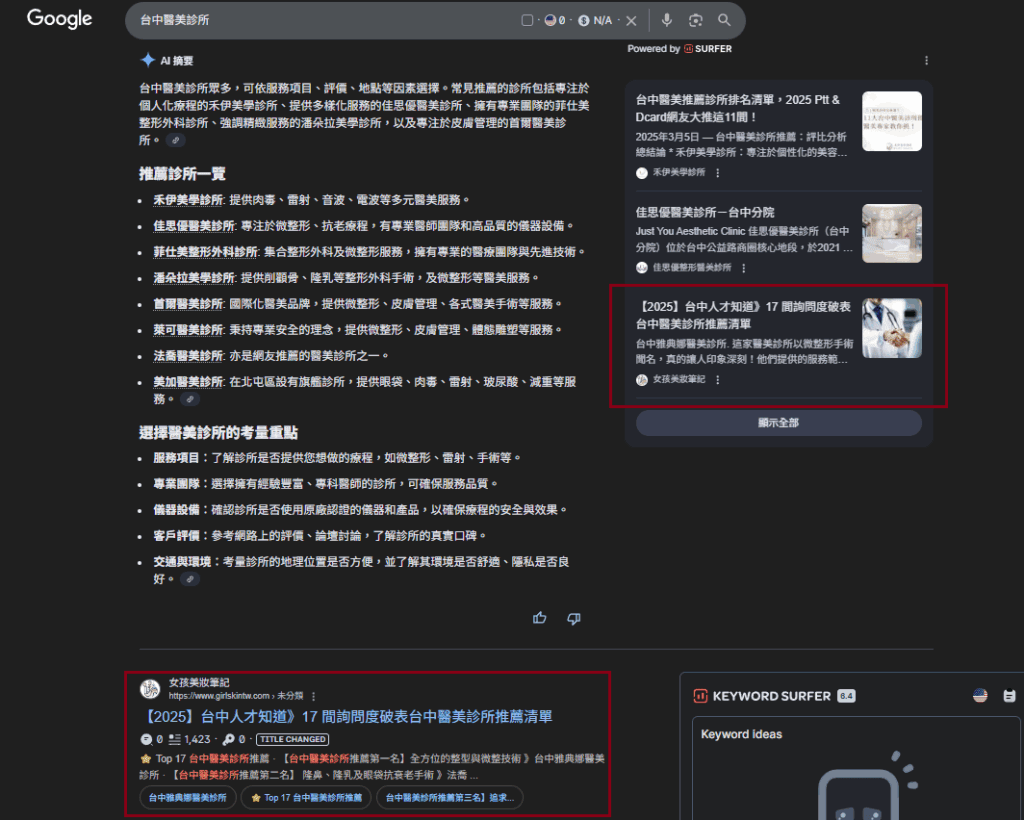Image resolution: width=1024 pixels, height=820 pixels.
Task: Open sitelink chip 台中雅典娜醫美診所
Action: tap(187, 798)
